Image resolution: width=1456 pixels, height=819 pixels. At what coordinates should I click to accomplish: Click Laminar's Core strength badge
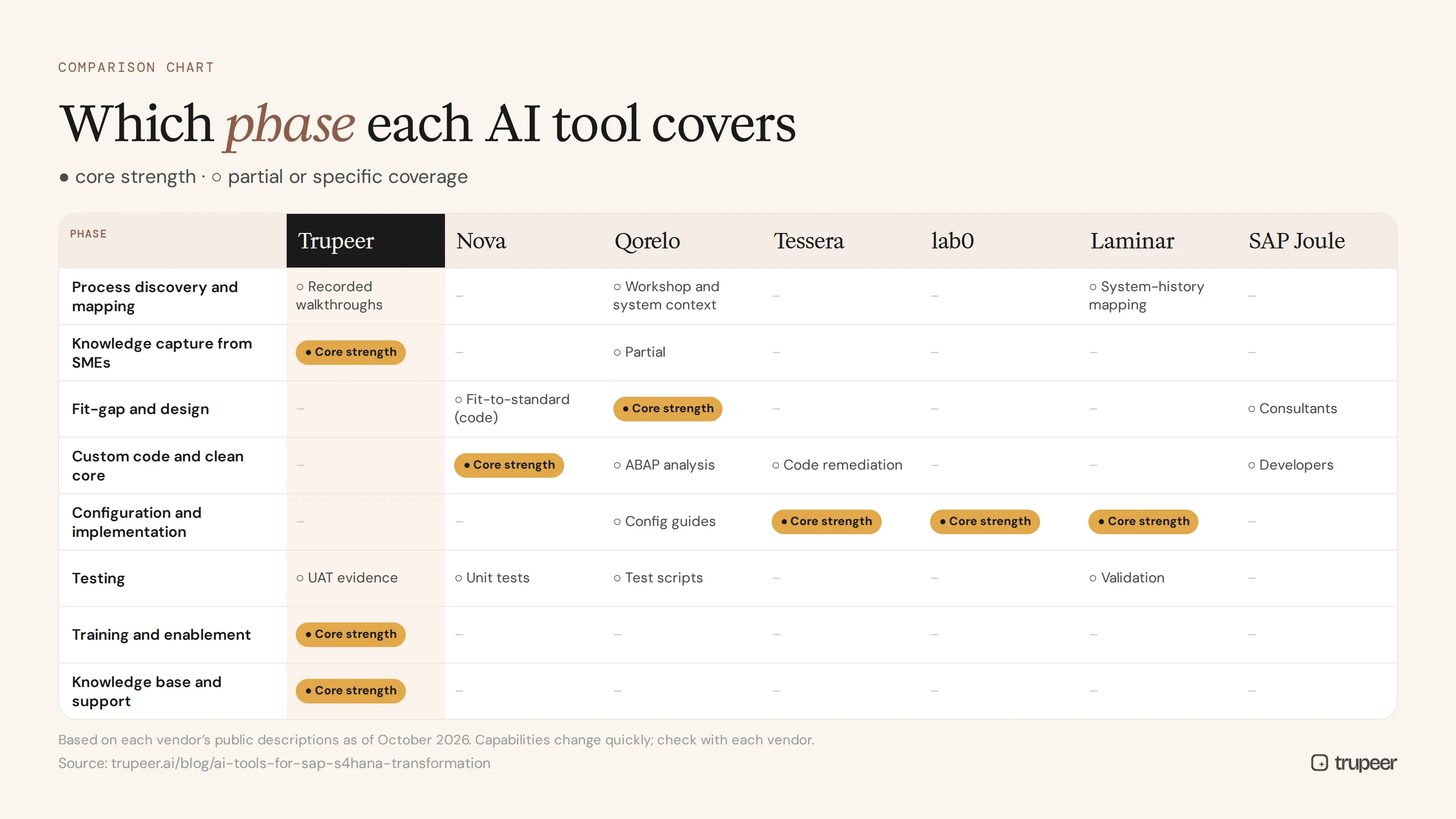click(x=1143, y=521)
